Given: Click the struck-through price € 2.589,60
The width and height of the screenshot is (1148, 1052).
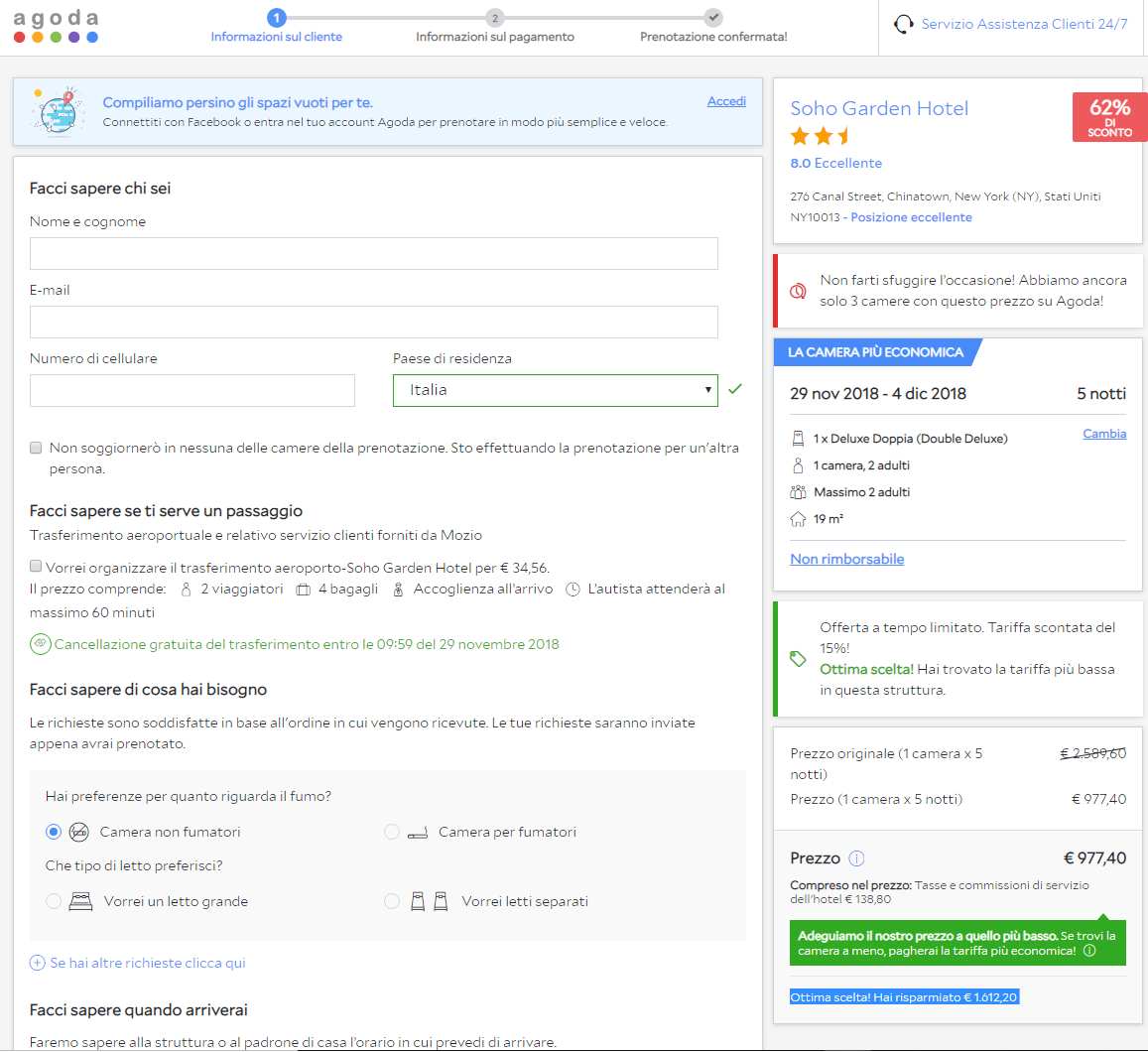Looking at the screenshot, I should (x=1093, y=753).
